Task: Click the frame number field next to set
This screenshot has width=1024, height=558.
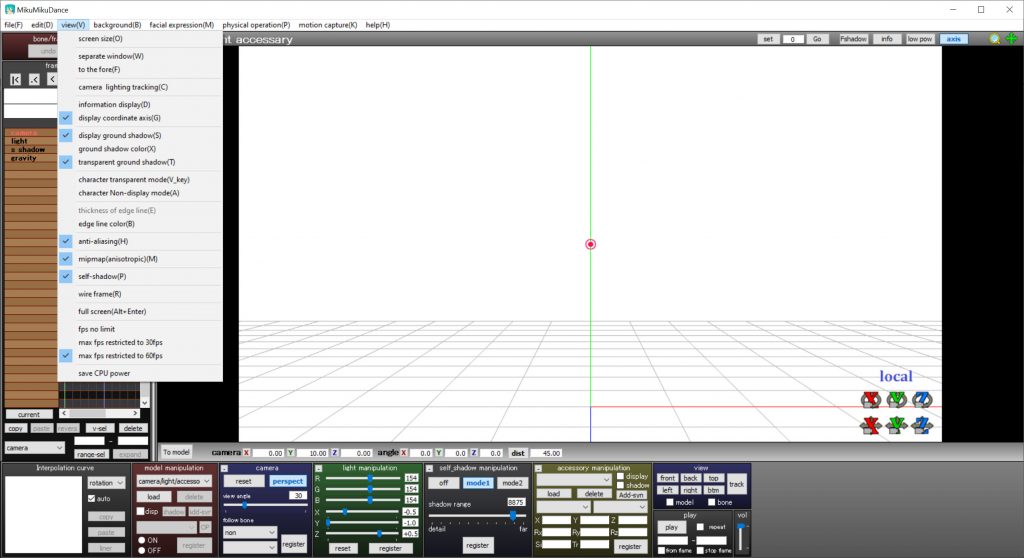Action: point(793,39)
